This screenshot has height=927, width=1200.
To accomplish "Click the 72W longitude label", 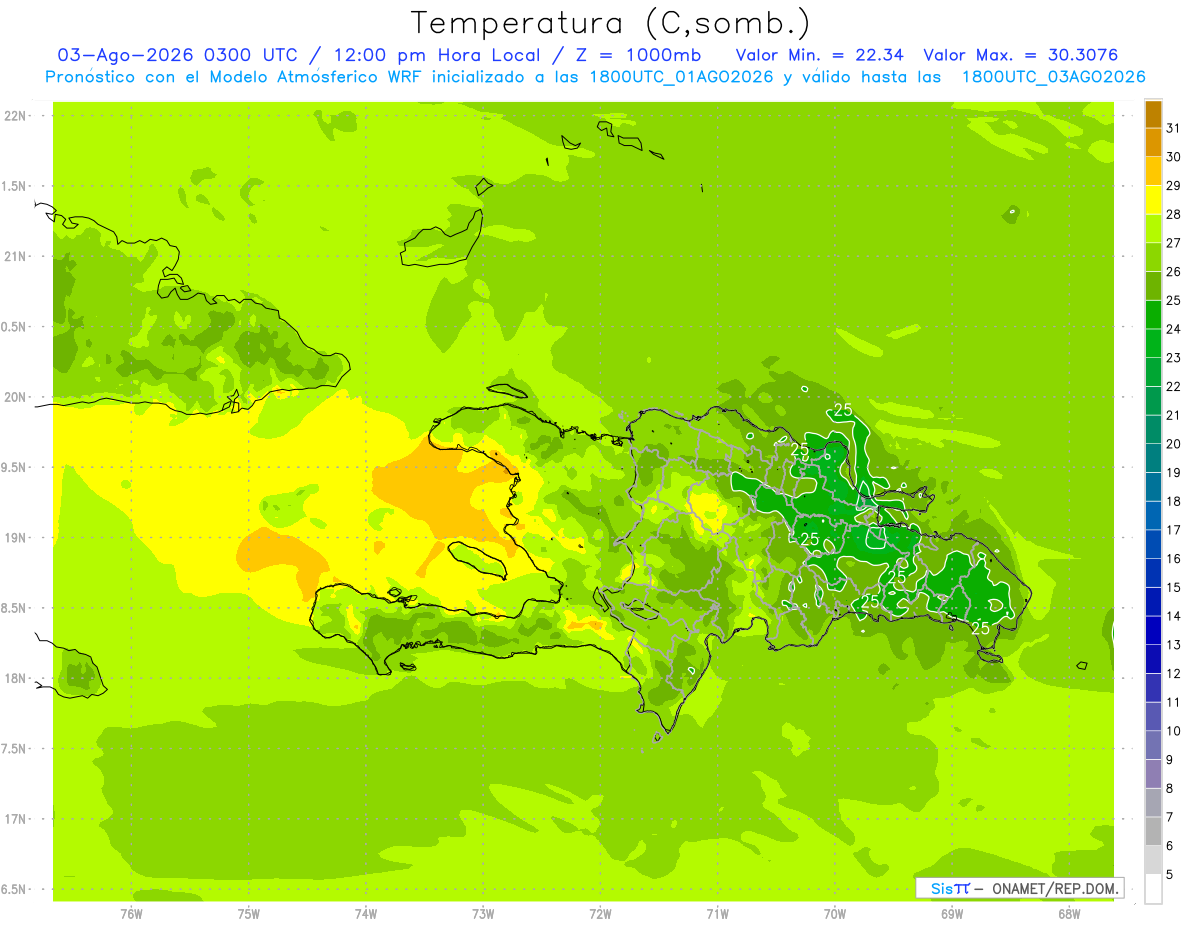I will coord(600,914).
